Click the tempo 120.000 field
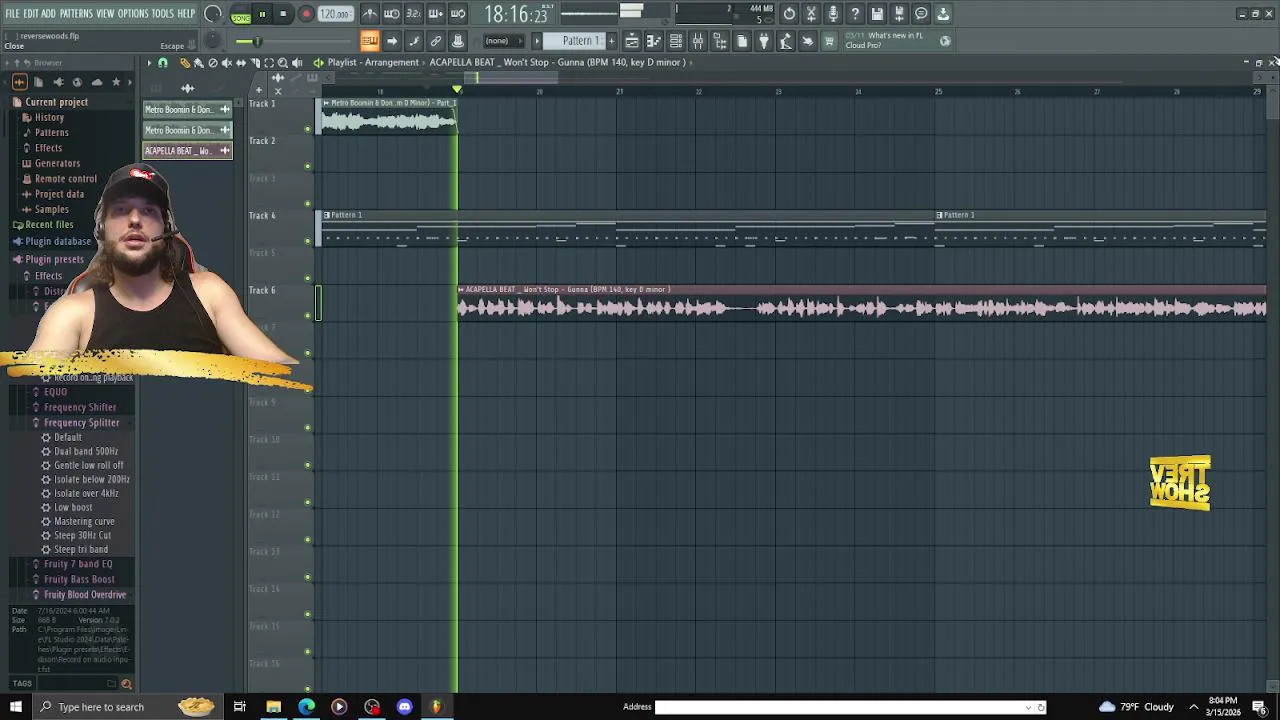 tap(335, 14)
